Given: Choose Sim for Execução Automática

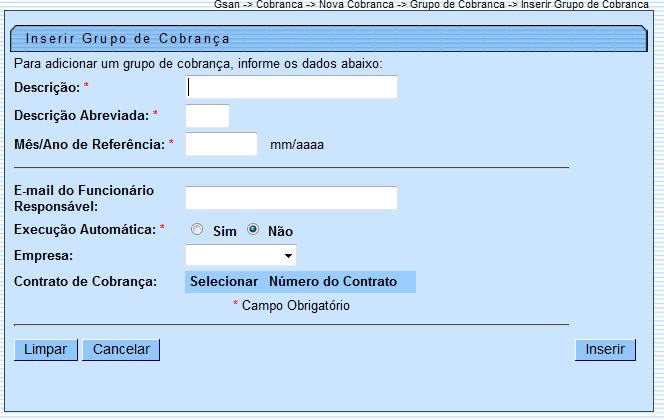Looking at the screenshot, I should (x=197, y=230).
